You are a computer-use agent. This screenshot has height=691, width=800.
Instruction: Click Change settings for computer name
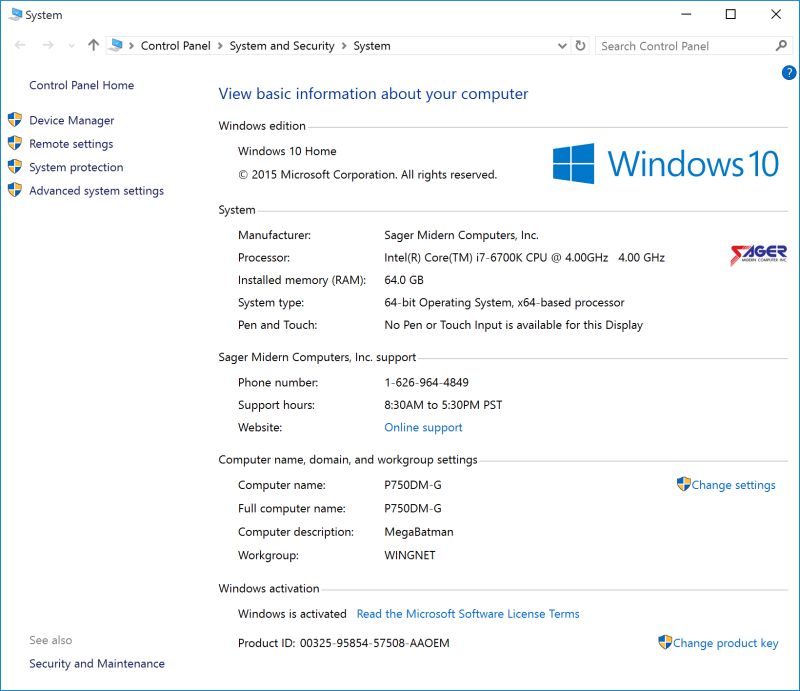tap(733, 485)
